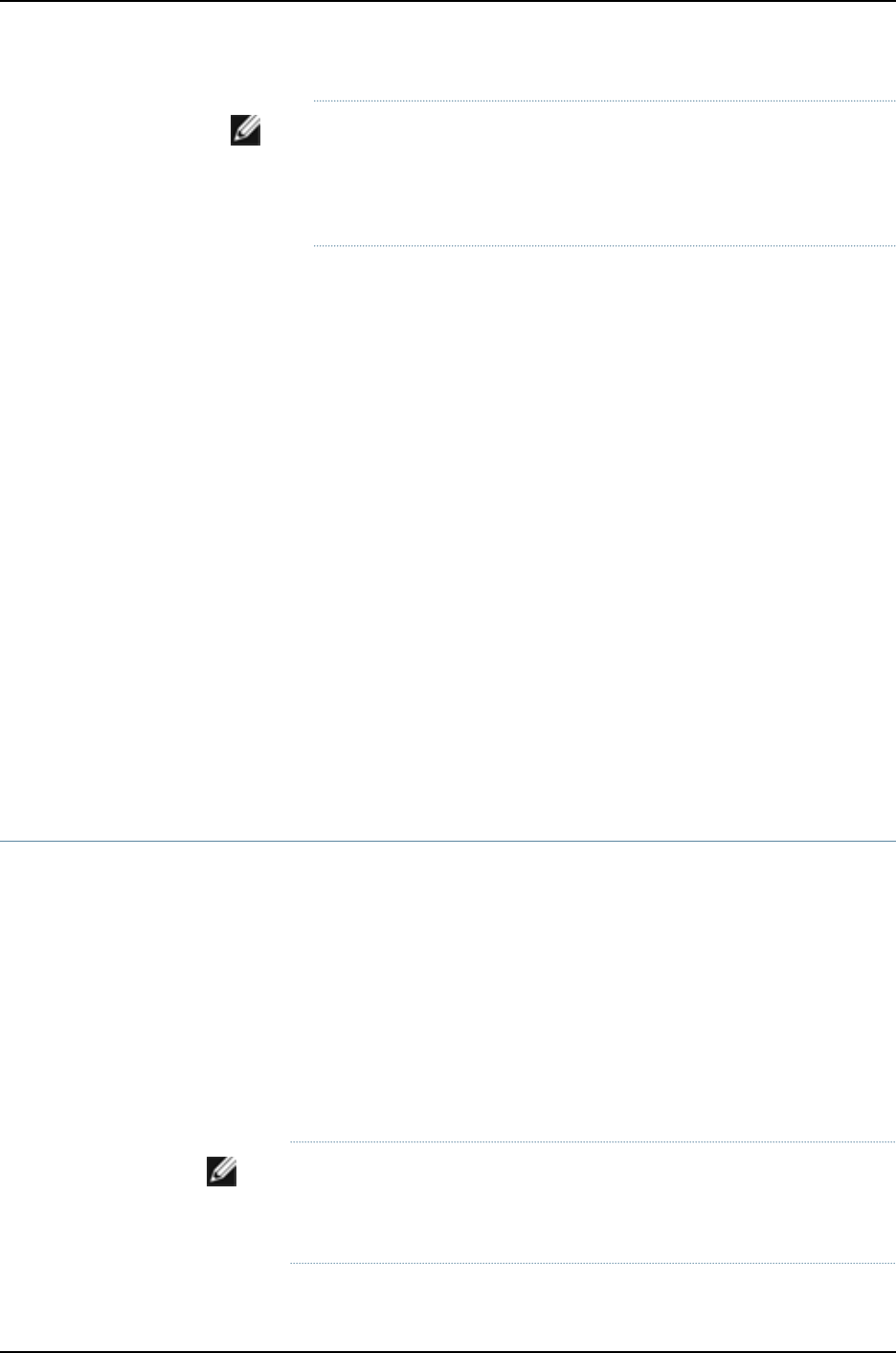
Task: Click the lower pencil note icon
Action: click(221, 1172)
